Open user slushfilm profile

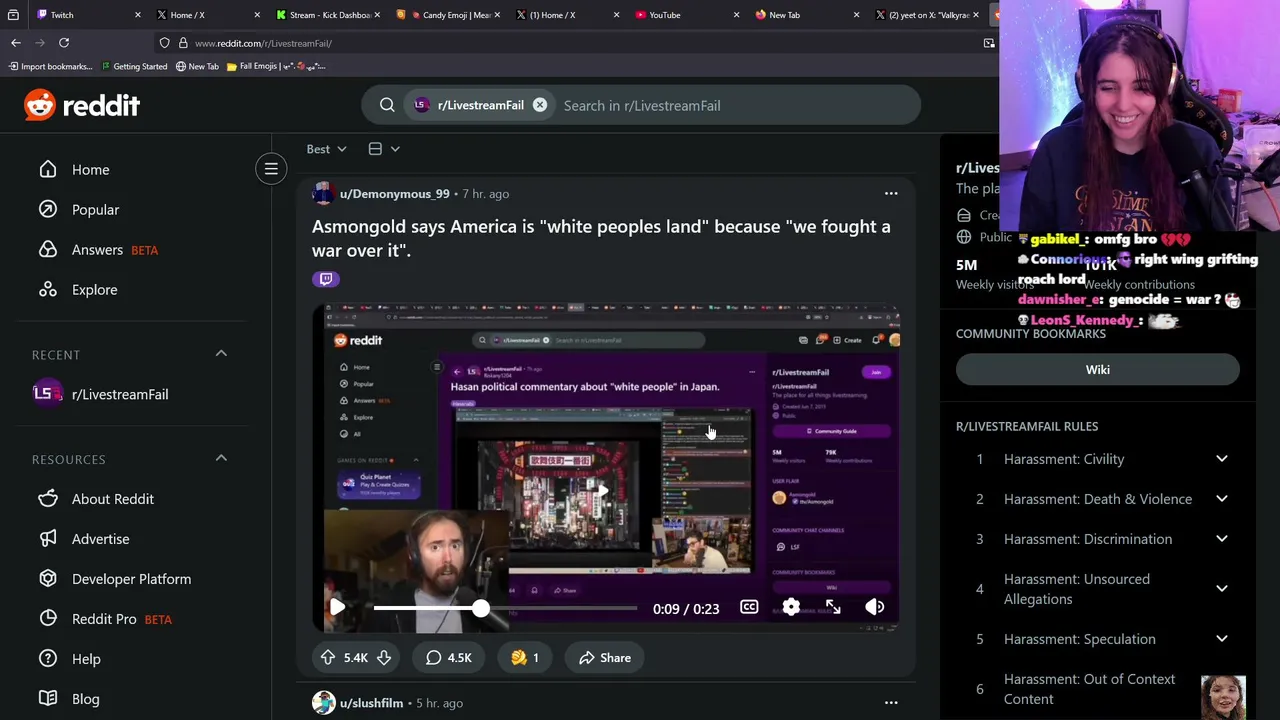[371, 703]
